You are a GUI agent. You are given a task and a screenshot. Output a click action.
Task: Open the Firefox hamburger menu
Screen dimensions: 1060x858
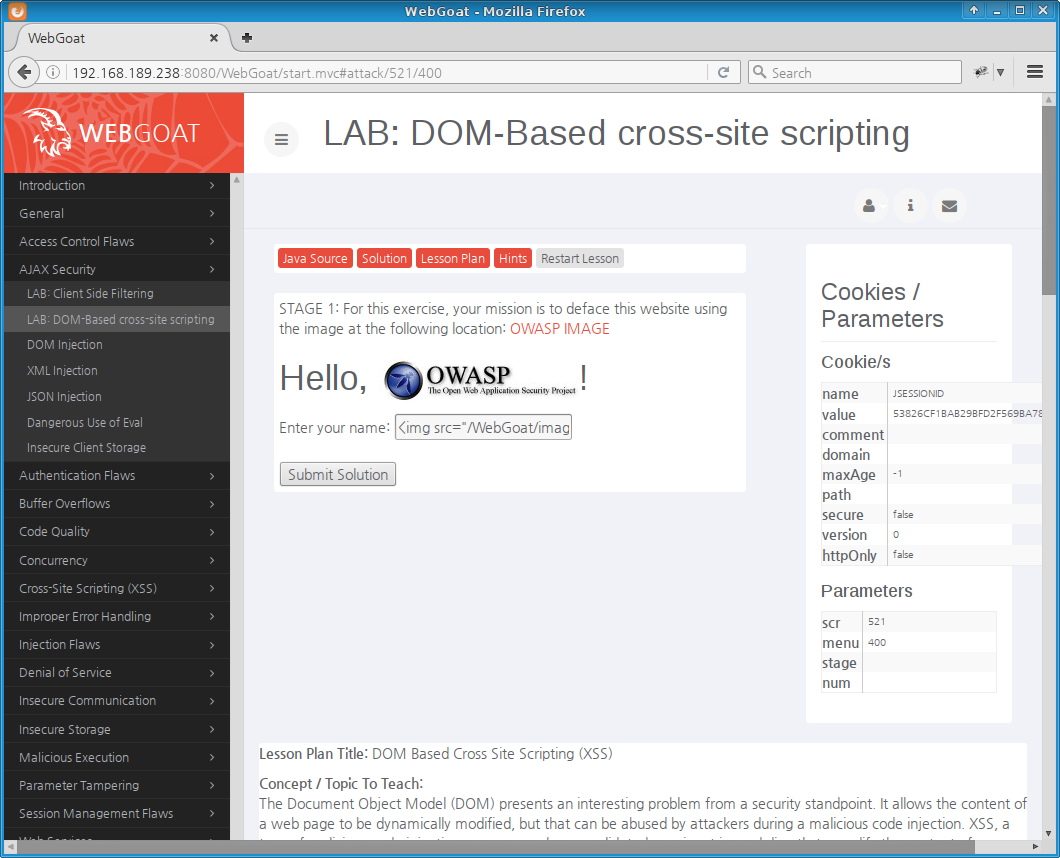(1034, 72)
